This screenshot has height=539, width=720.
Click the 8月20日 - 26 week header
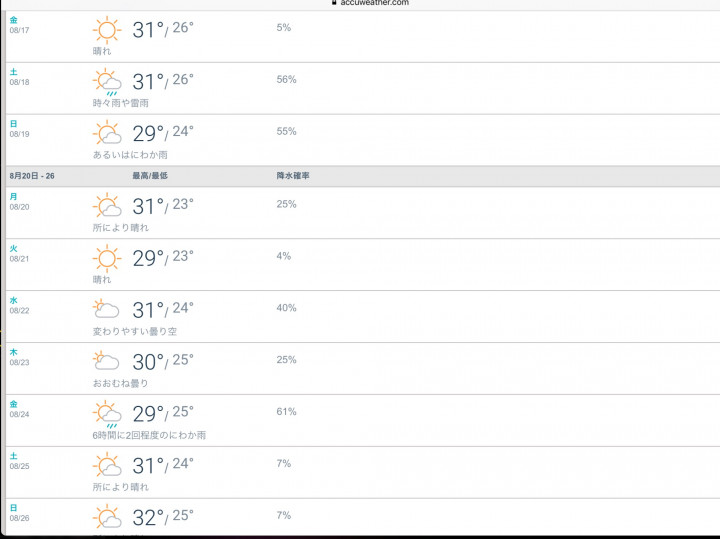32,175
